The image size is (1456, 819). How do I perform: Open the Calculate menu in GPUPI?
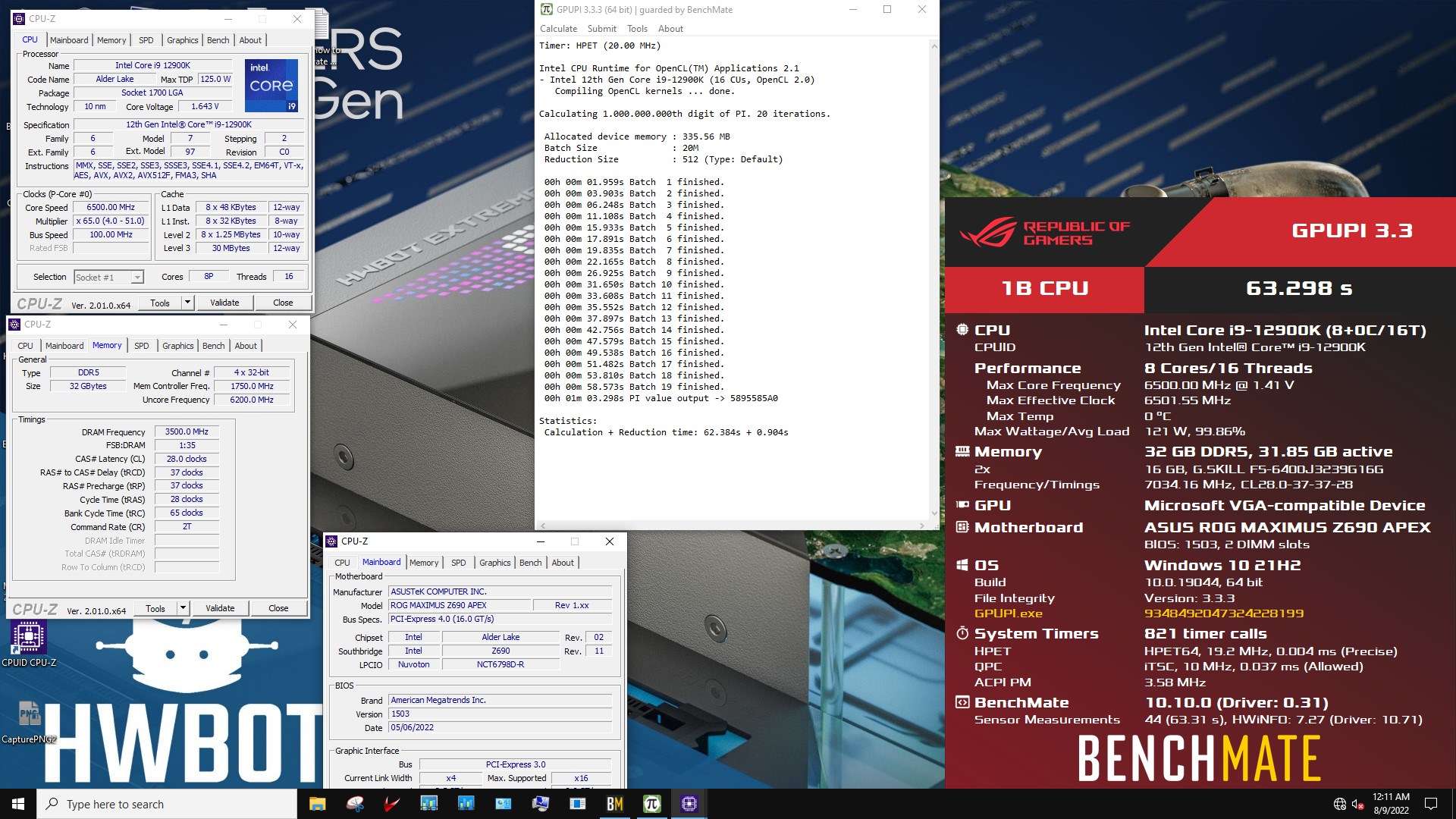point(558,29)
